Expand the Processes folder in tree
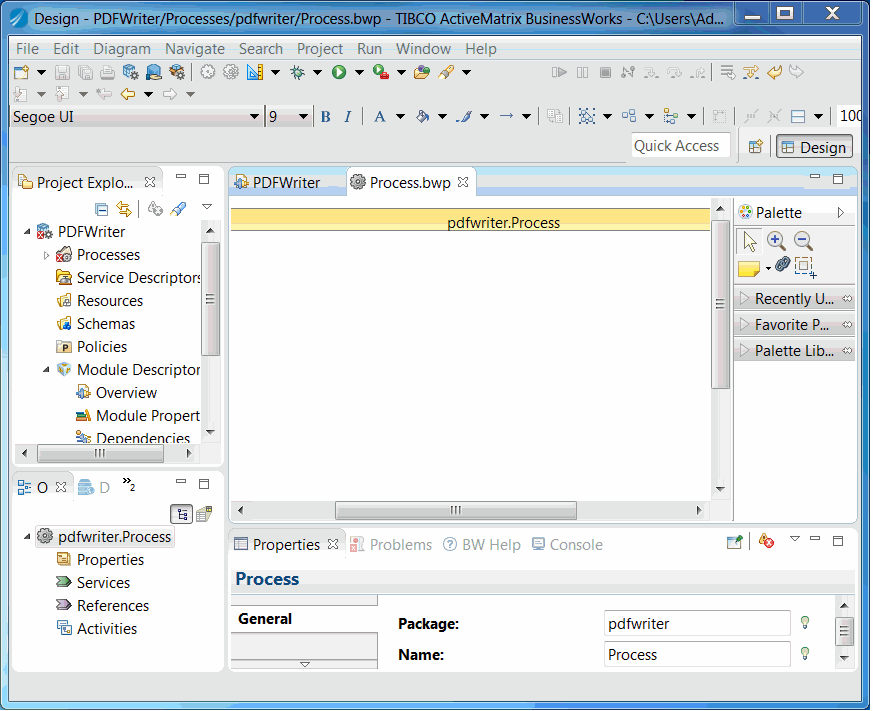Viewport: 873px width, 711px height. click(46, 256)
